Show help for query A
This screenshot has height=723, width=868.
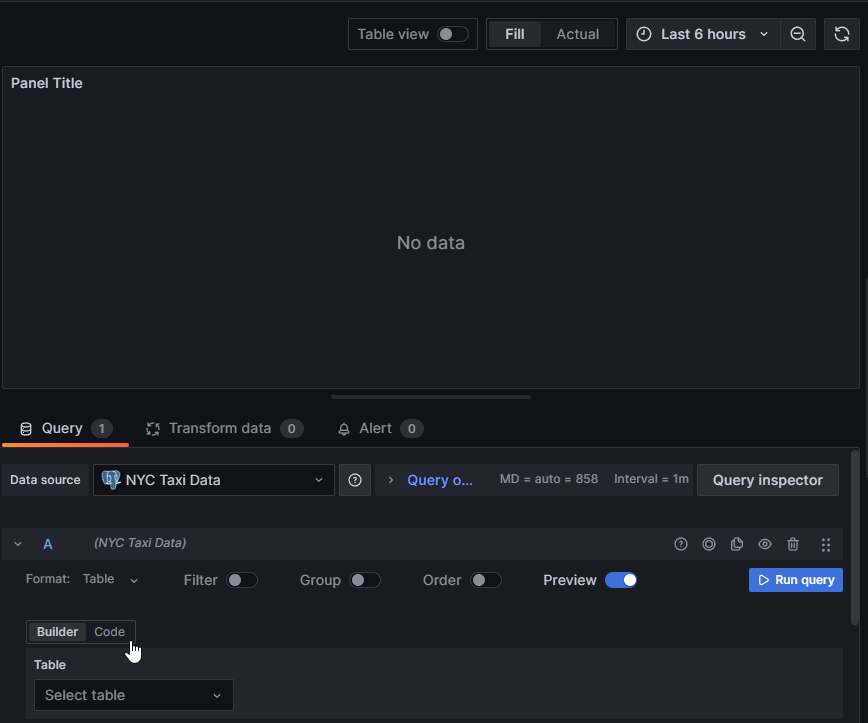[681, 544]
